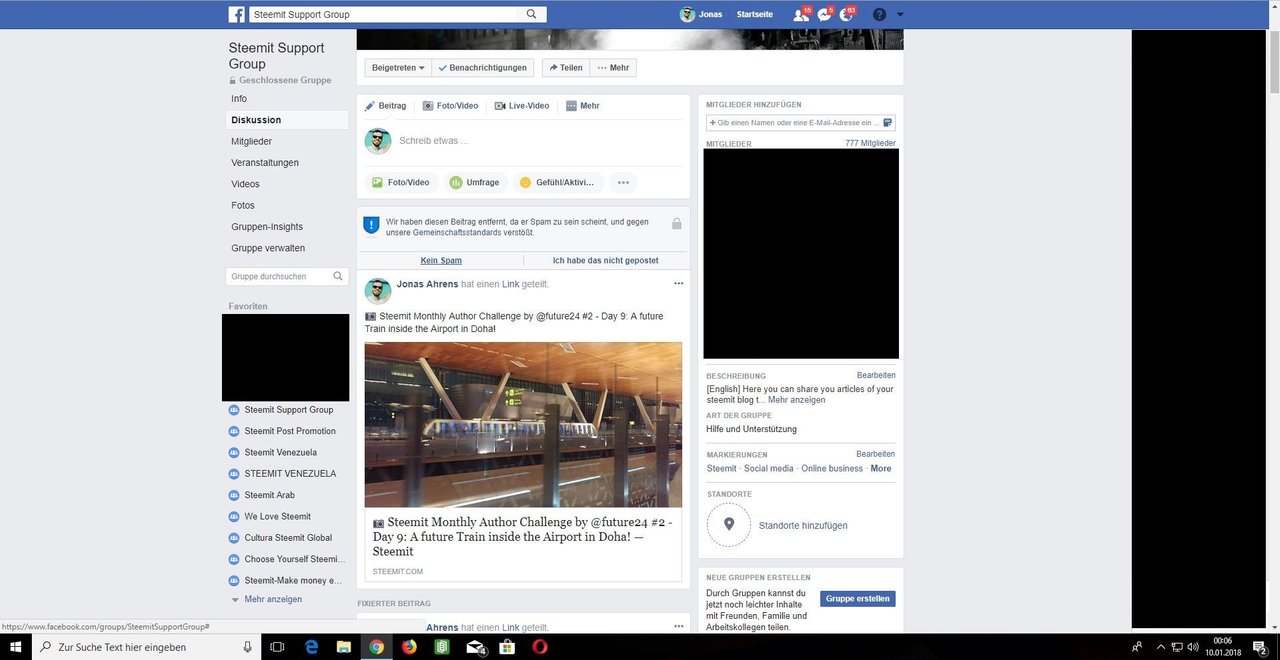Select the Live-Video composer tab
The image size is (1280, 660).
coord(522,106)
